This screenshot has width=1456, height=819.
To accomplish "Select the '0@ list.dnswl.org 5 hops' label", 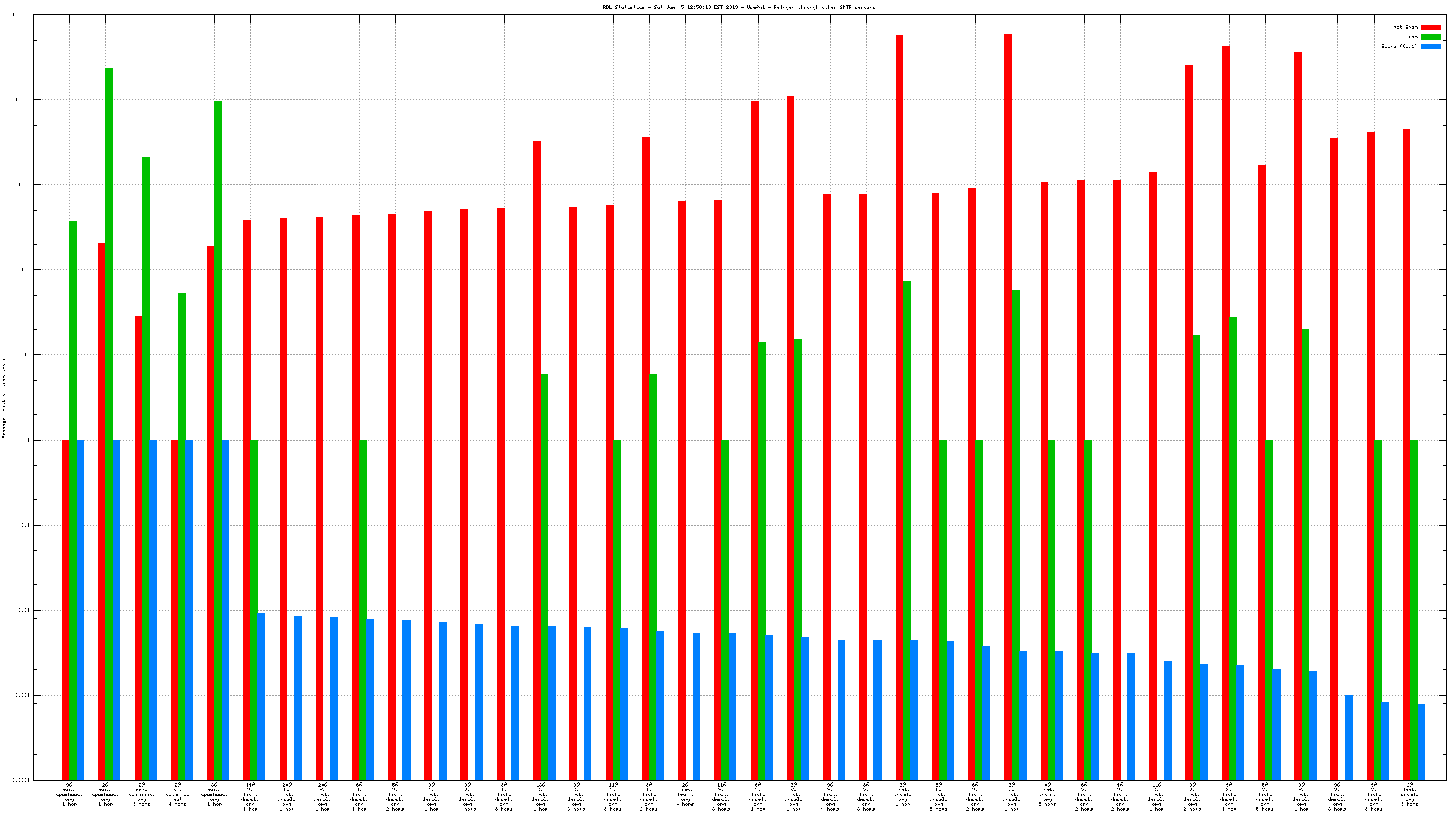I will [1047, 794].
